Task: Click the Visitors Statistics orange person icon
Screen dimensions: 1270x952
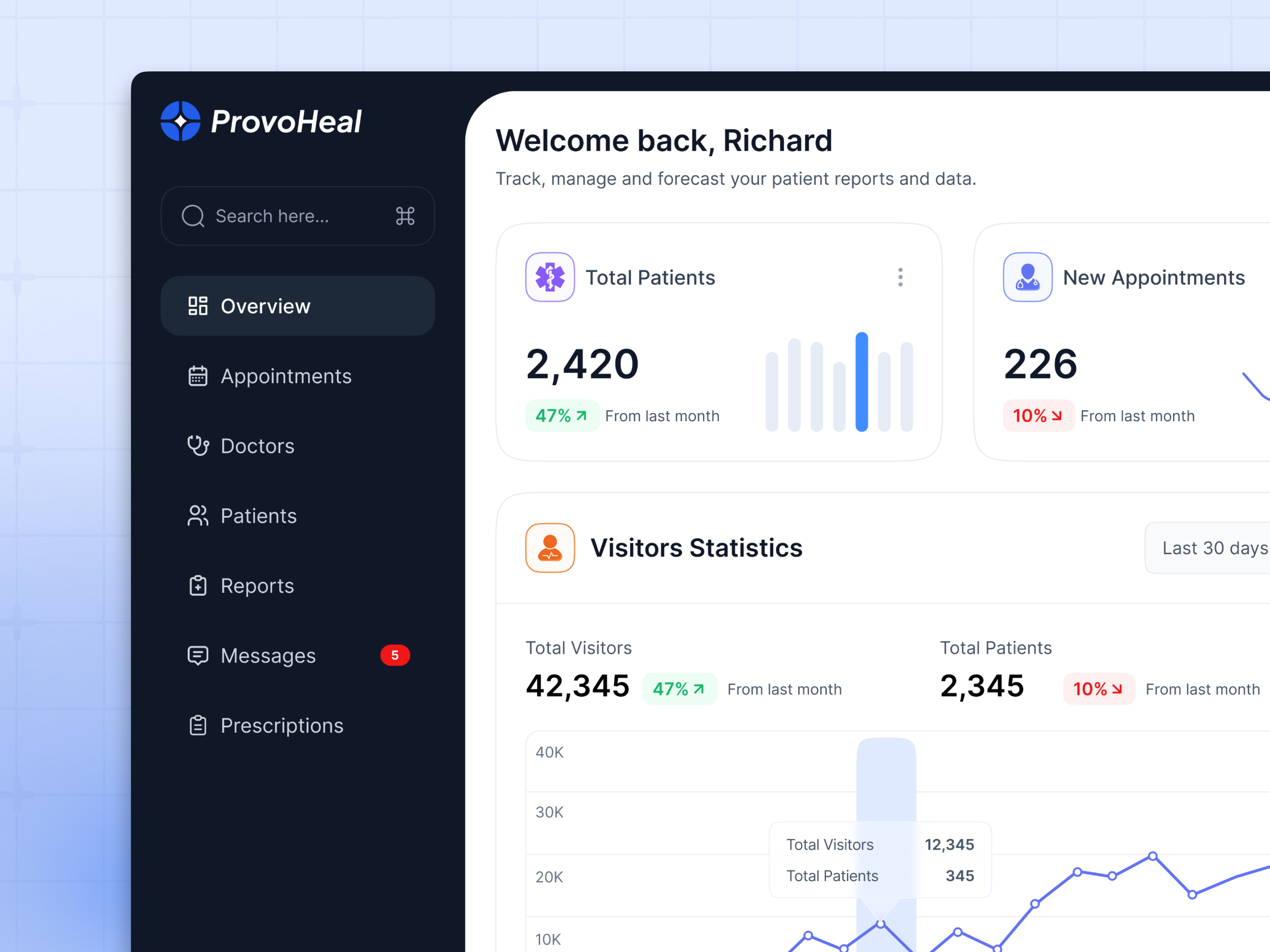Action: (549, 547)
